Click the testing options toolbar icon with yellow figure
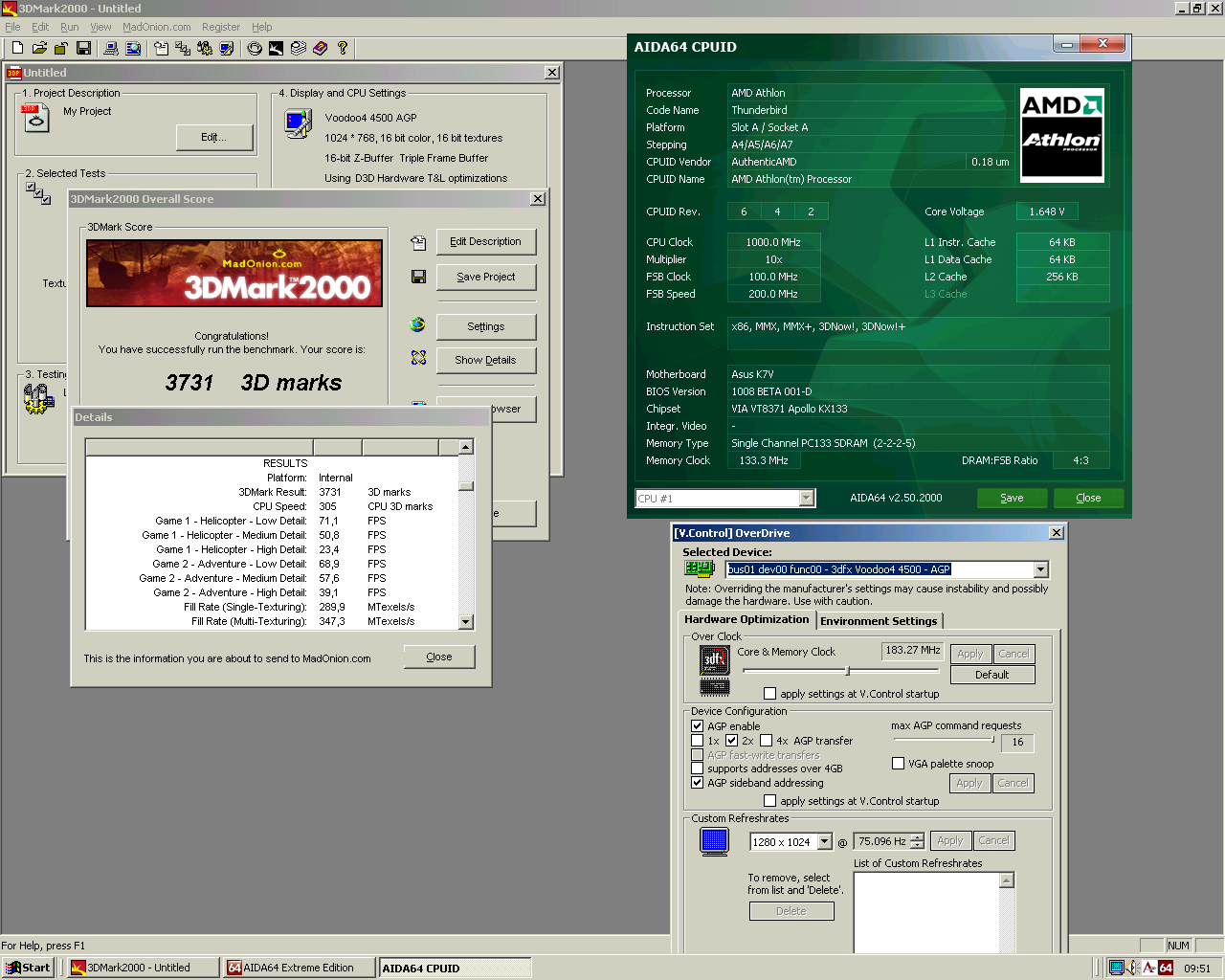The height and width of the screenshot is (980, 1225). pos(205,48)
